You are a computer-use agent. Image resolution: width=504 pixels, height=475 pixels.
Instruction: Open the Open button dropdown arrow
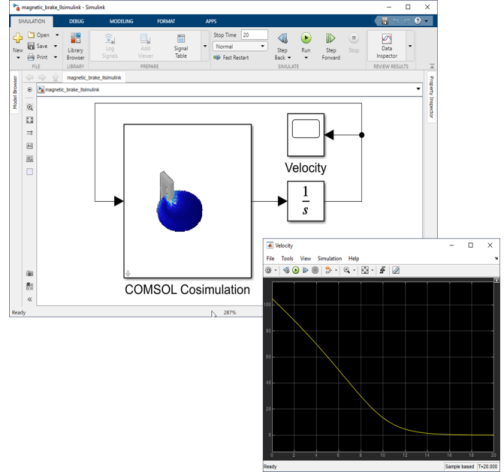point(57,35)
